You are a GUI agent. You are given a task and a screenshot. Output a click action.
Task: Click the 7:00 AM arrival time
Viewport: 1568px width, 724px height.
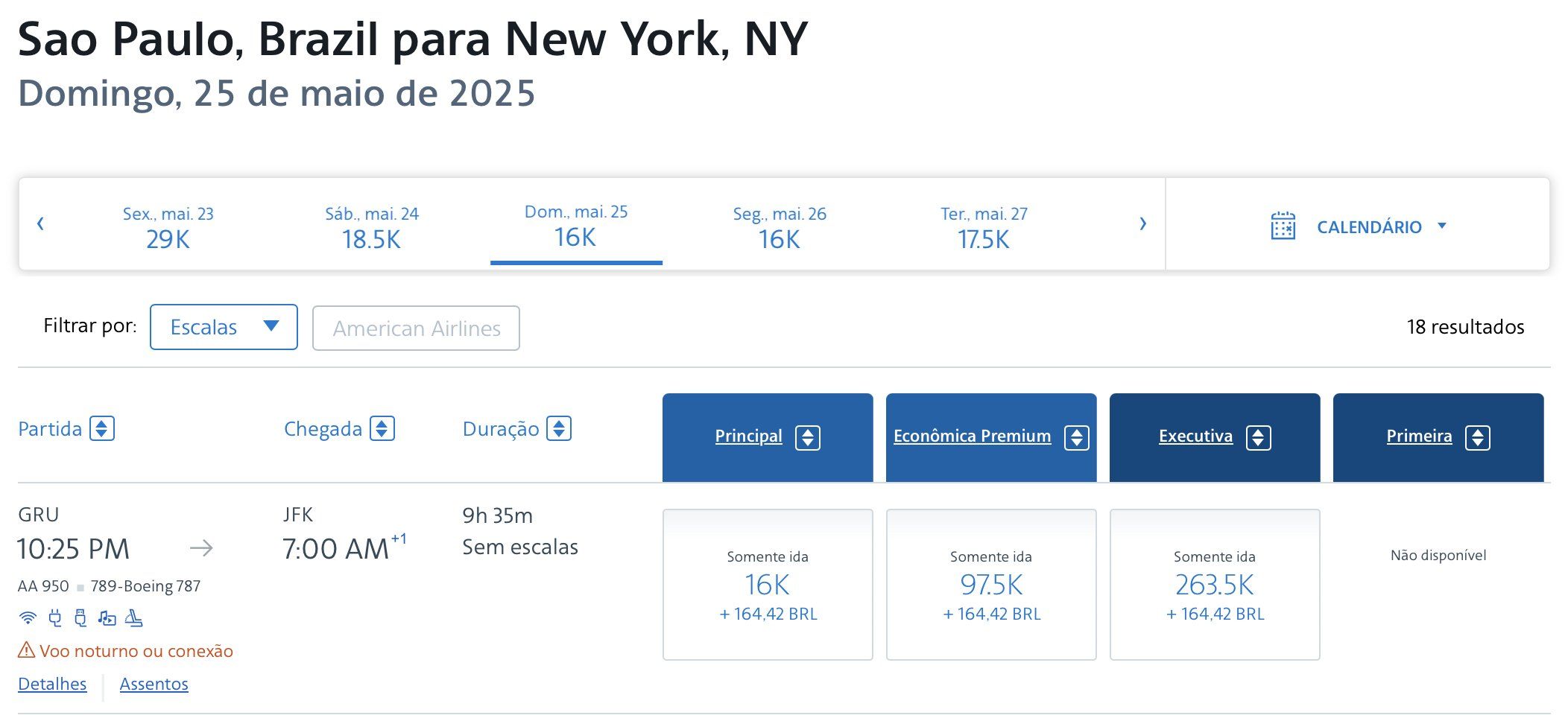coord(336,549)
